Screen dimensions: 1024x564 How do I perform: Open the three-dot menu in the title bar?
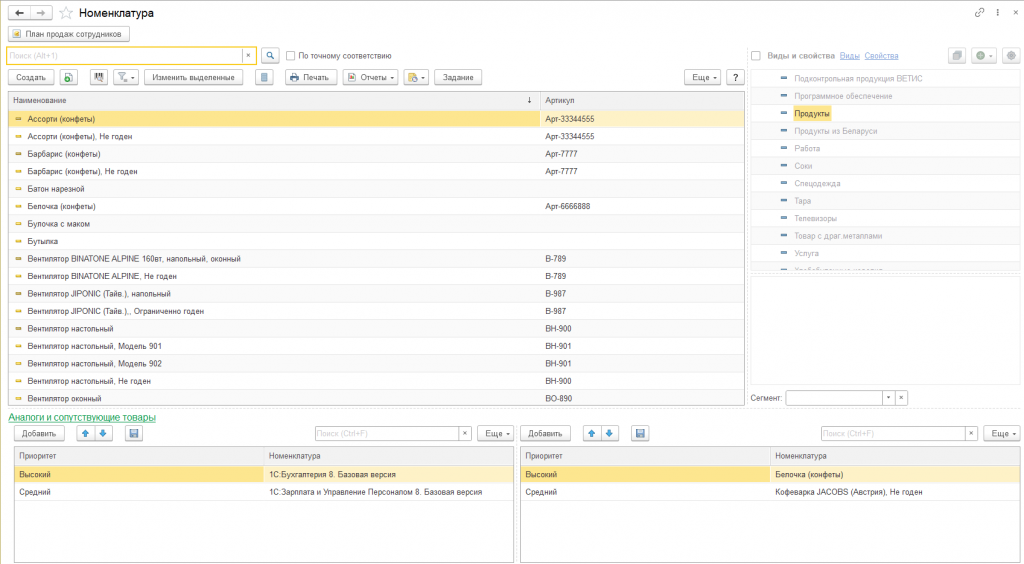[998, 12]
